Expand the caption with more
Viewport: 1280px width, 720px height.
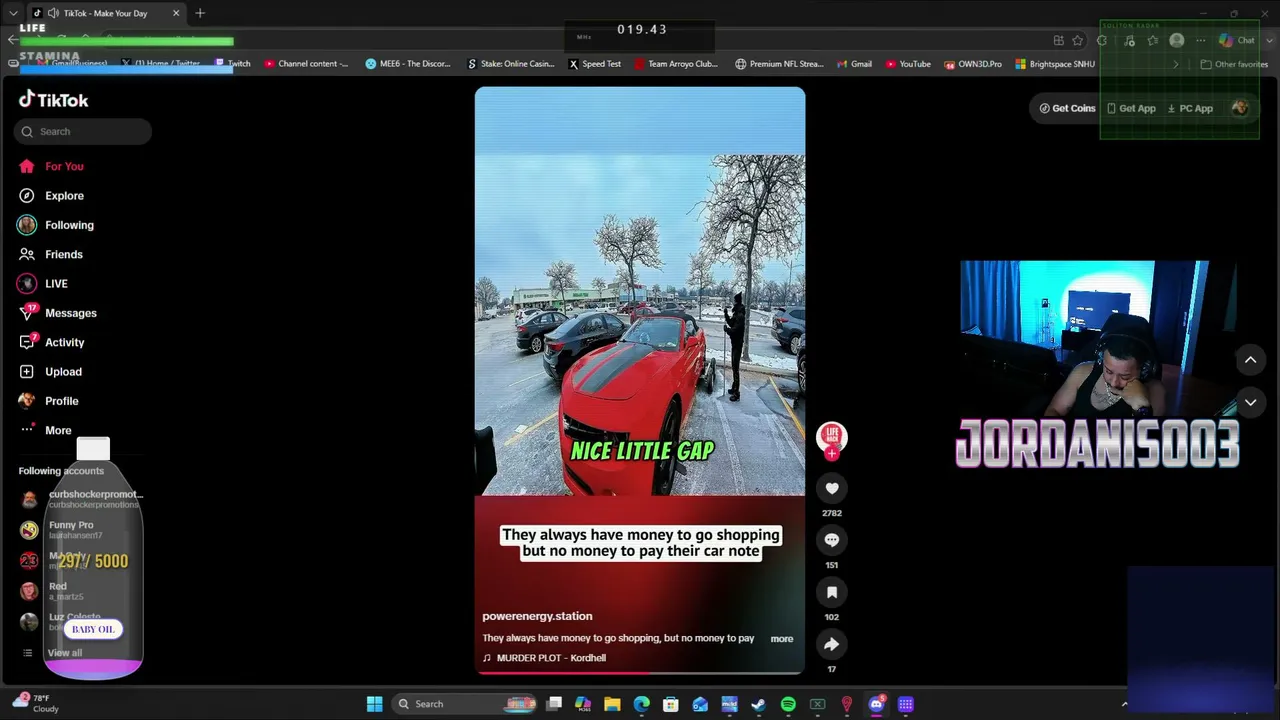pos(782,638)
